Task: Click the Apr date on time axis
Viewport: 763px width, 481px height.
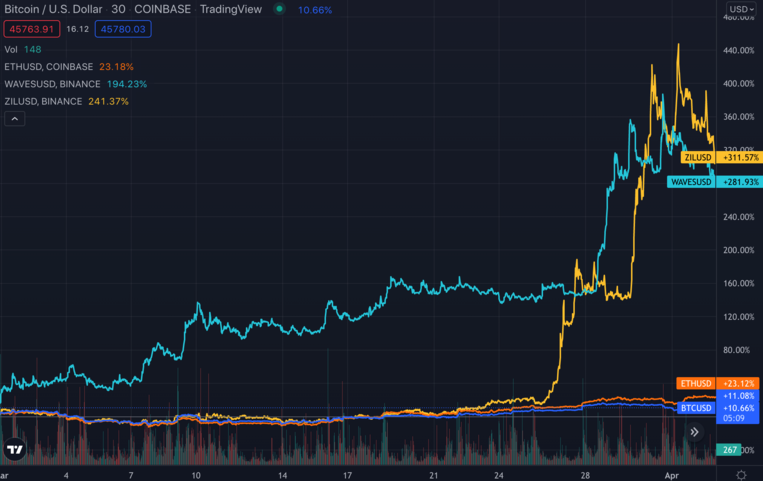Action: tap(672, 476)
